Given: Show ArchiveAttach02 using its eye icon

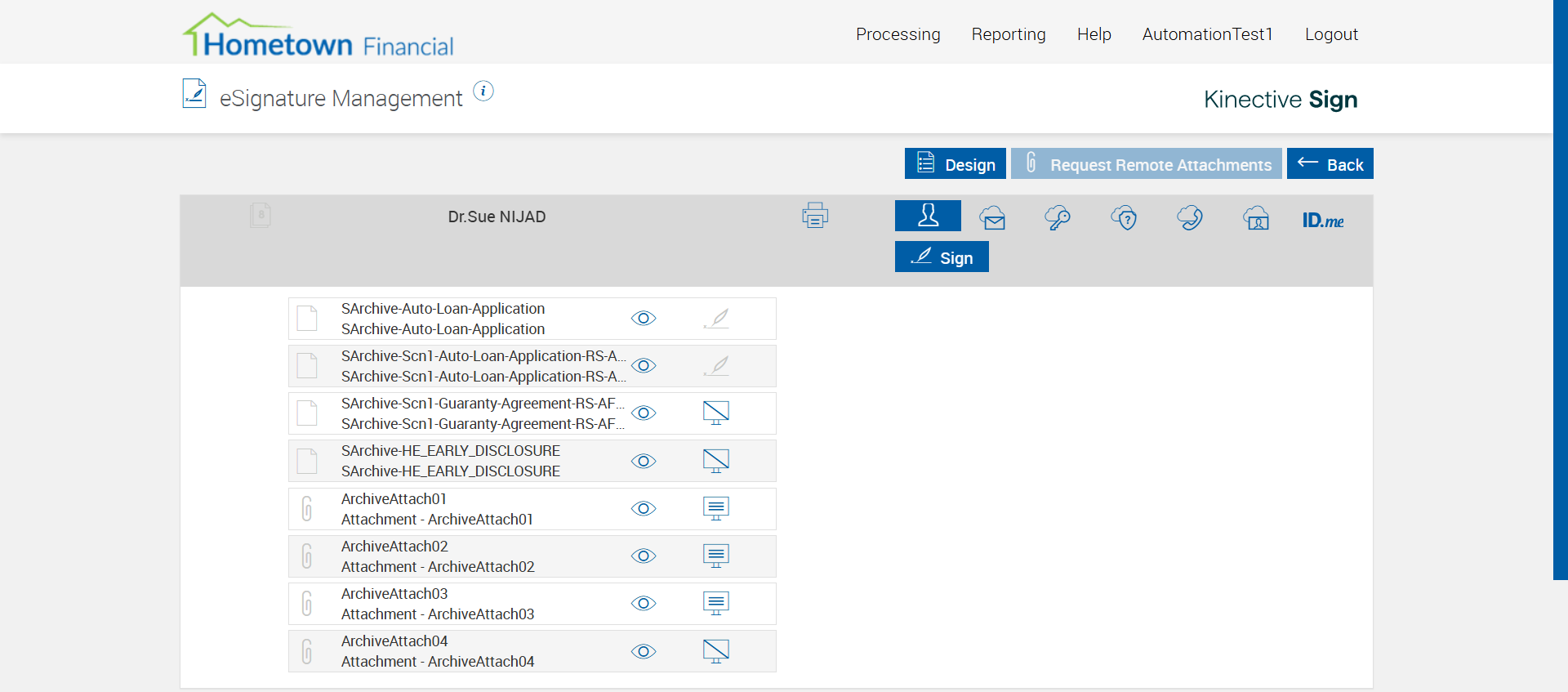Looking at the screenshot, I should [644, 556].
